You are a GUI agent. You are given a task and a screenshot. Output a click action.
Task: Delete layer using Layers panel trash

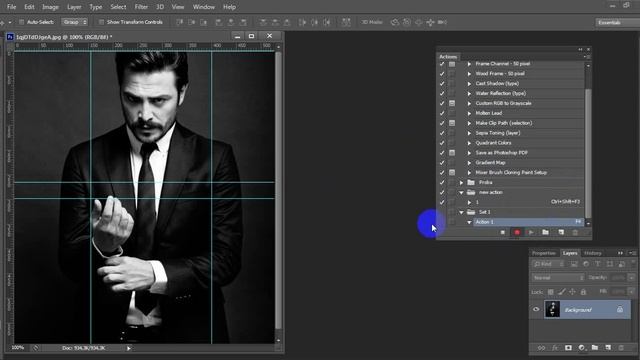[x=621, y=348]
